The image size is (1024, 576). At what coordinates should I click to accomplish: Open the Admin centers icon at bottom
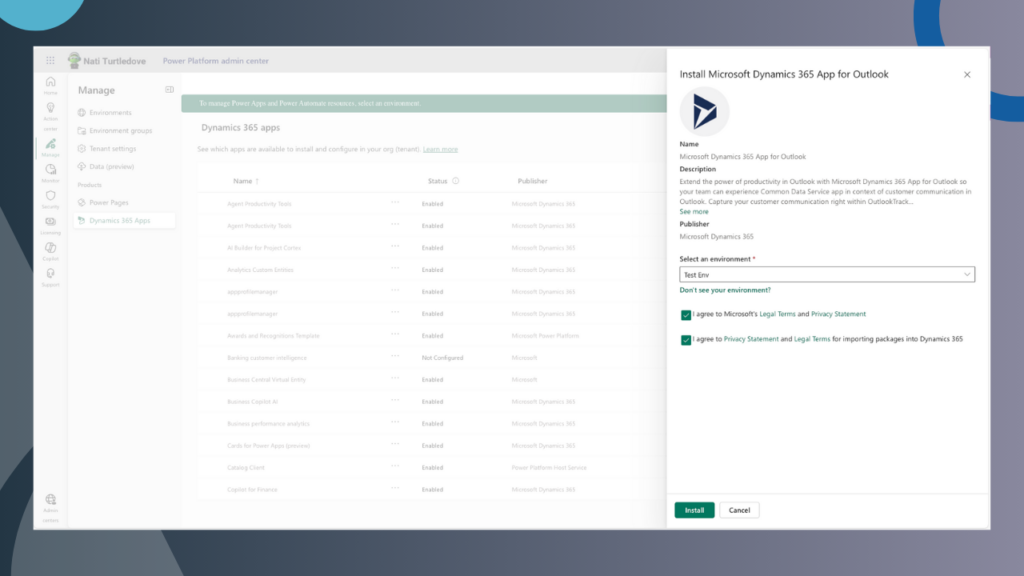tap(51, 500)
